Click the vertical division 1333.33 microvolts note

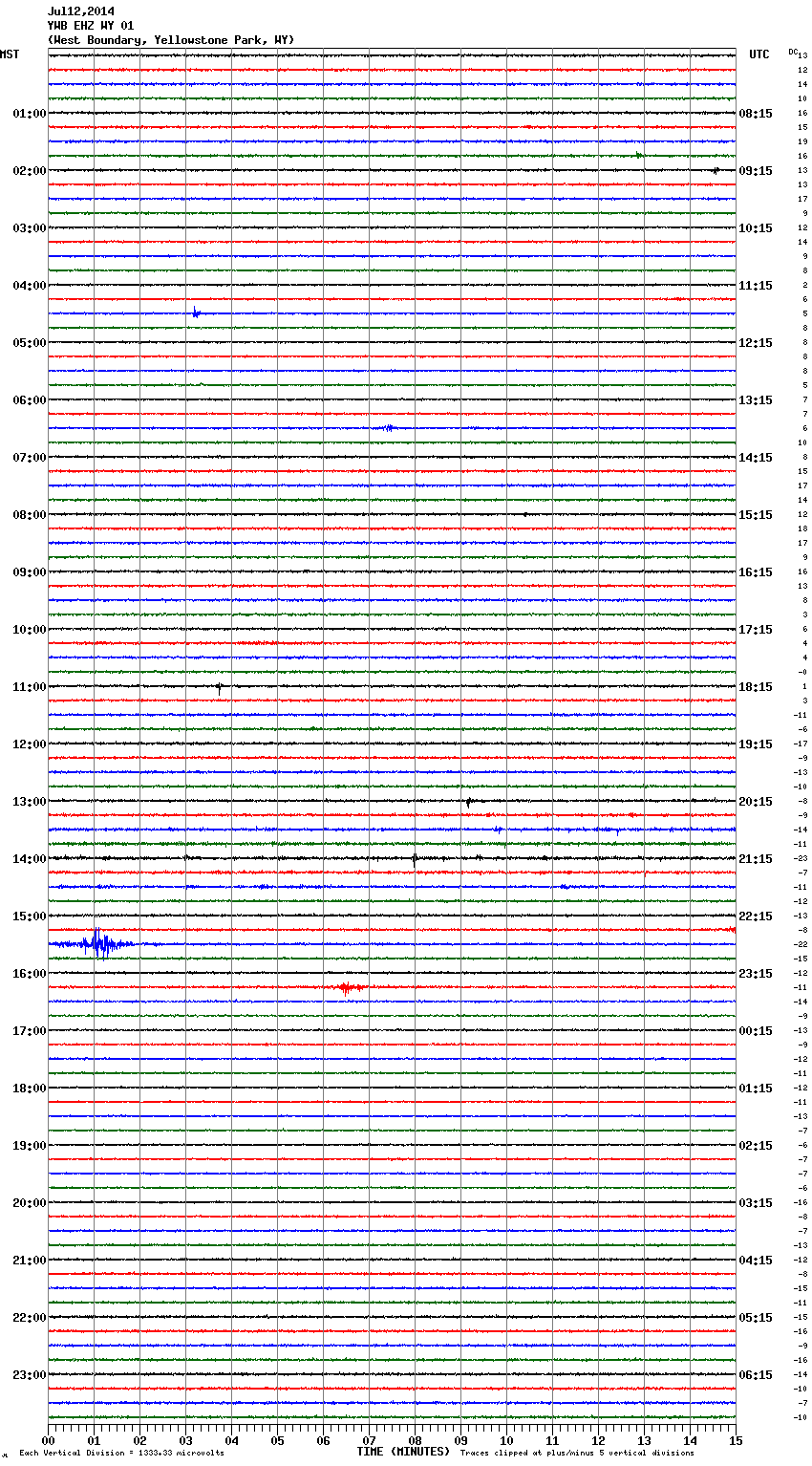point(121,1453)
